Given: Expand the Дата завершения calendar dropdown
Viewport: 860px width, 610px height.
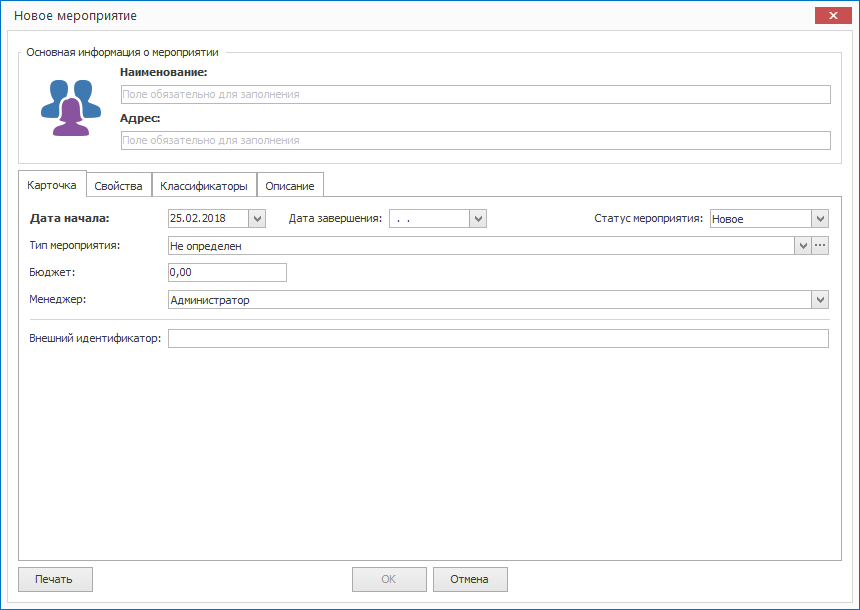Looking at the screenshot, I should (478, 219).
